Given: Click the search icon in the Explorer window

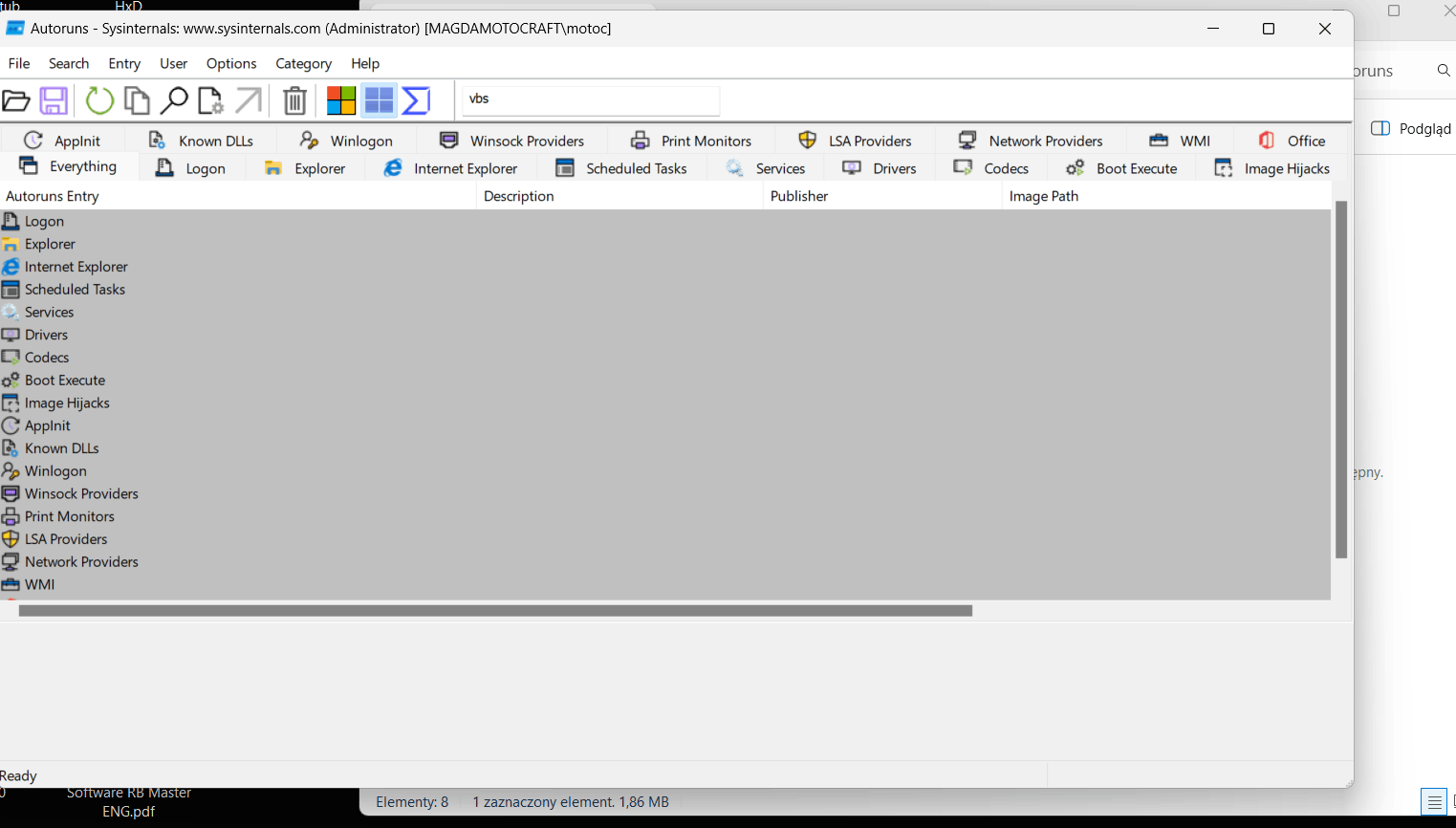Looking at the screenshot, I should 1444,71.
